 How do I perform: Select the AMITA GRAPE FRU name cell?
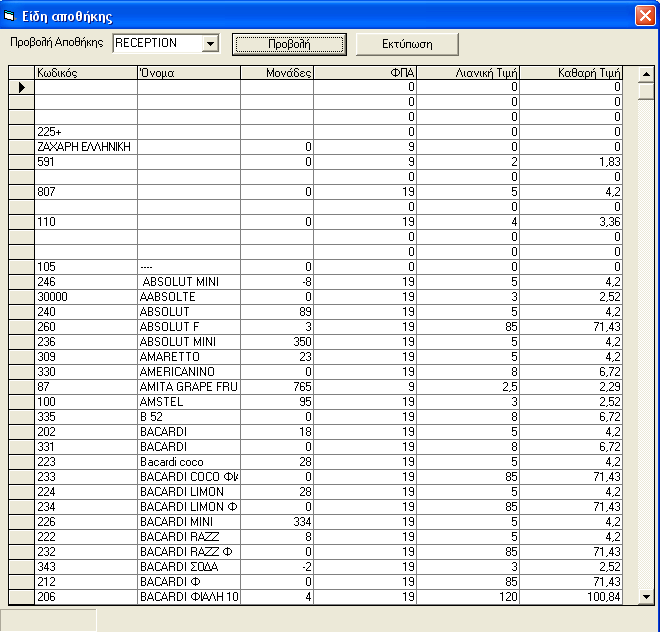[189, 387]
